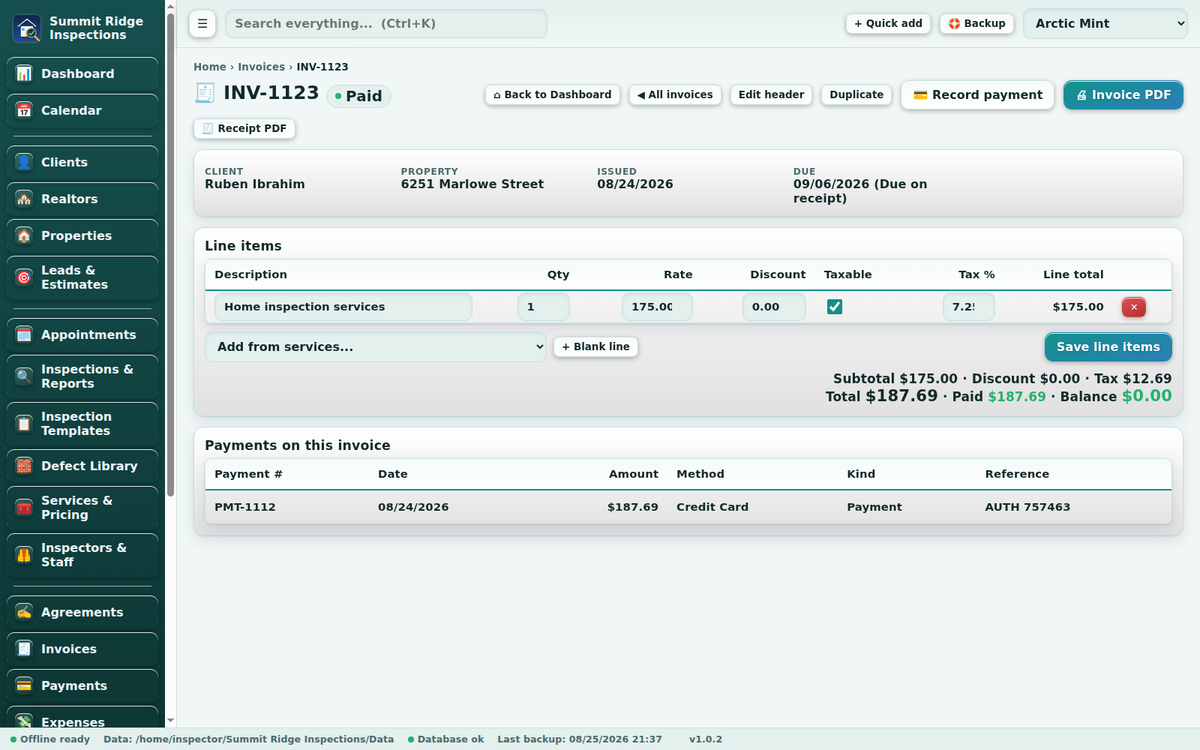1200x750 pixels.
Task: Click the Tax % input field
Action: pos(969,307)
